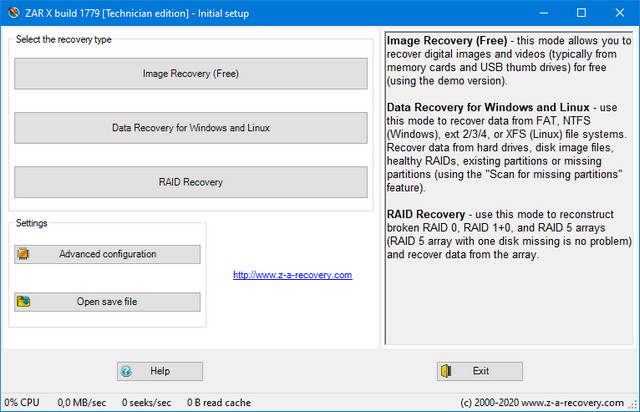The height and width of the screenshot is (412, 640).
Task: Select RAID Recovery mode
Action: coord(191,182)
